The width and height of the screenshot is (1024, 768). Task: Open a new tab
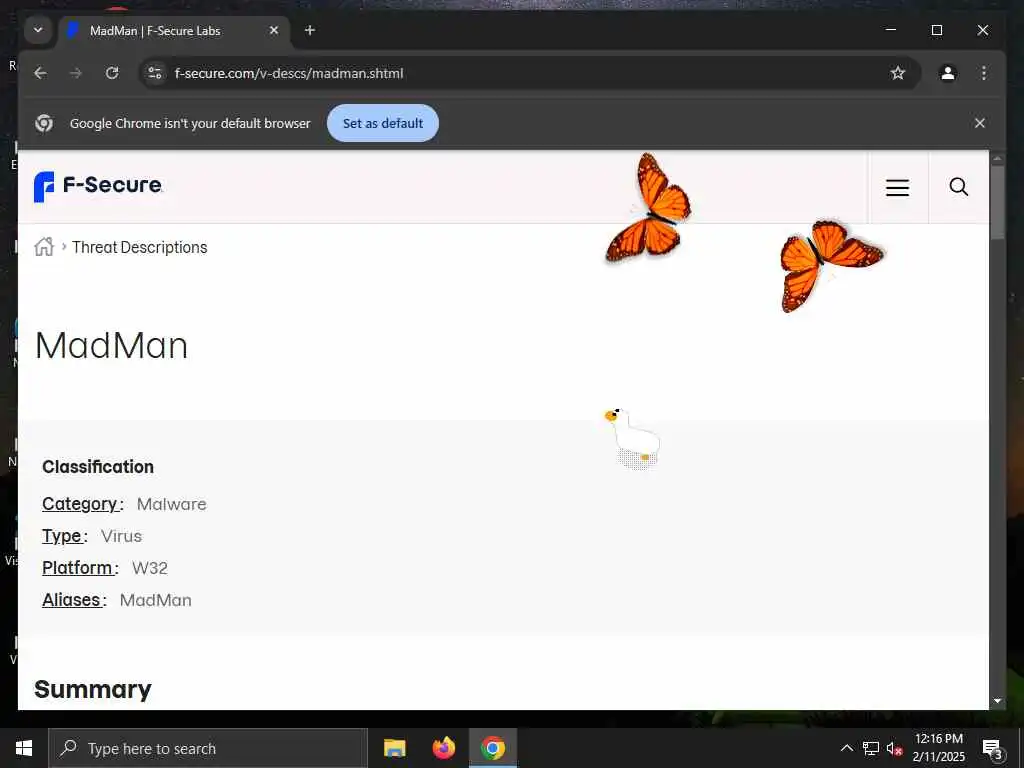310,31
